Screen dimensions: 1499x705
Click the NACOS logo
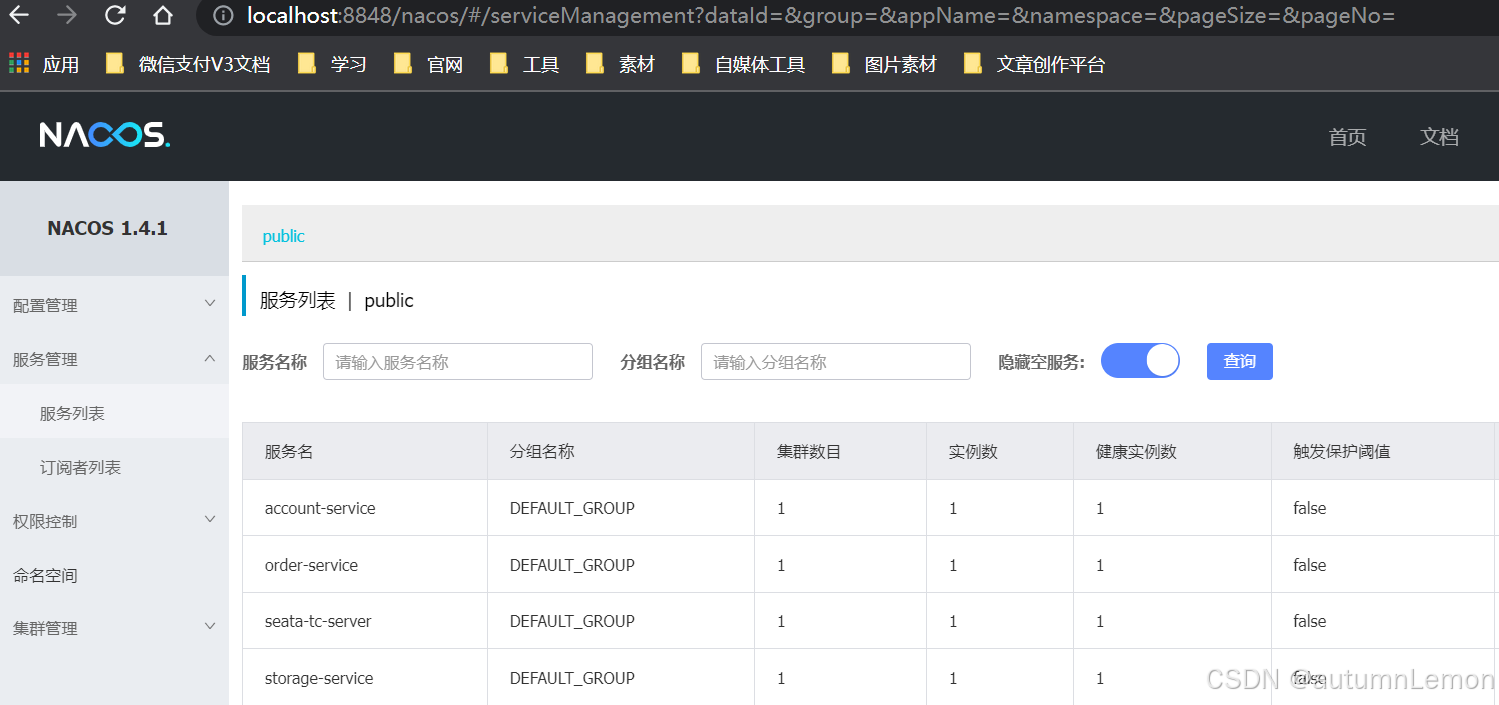(x=104, y=136)
